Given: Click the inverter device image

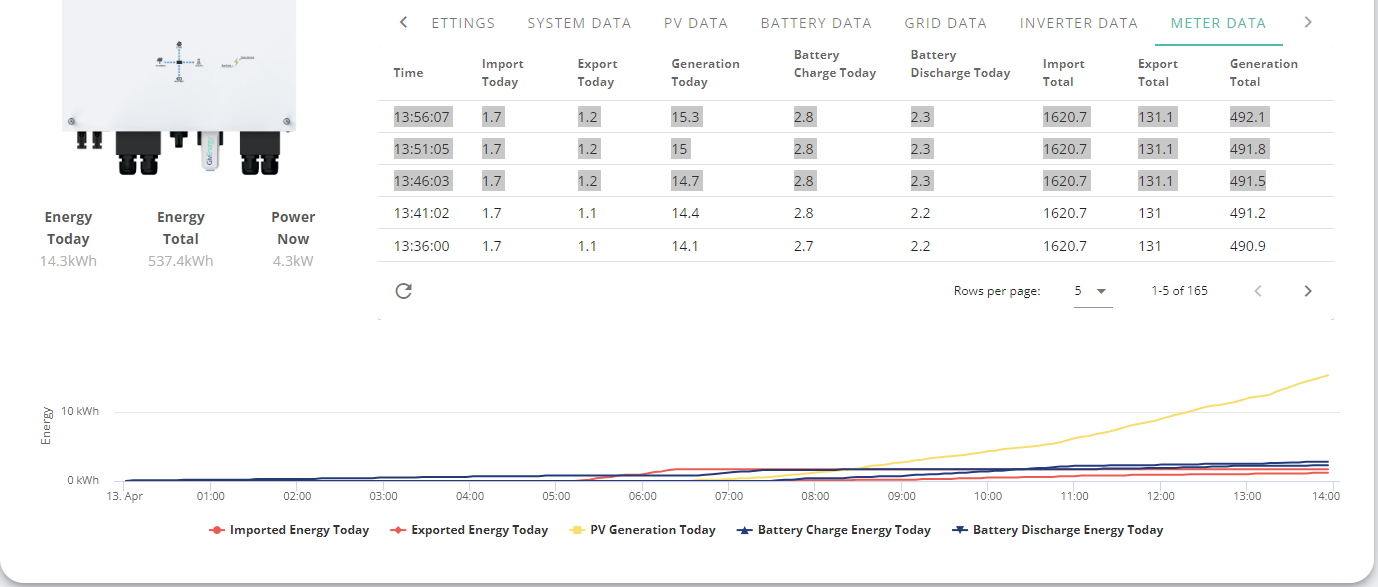Looking at the screenshot, I should pos(179,88).
